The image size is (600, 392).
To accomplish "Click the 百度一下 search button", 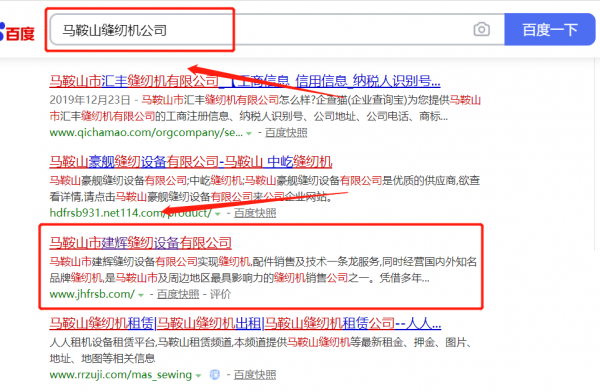I will 550,29.
